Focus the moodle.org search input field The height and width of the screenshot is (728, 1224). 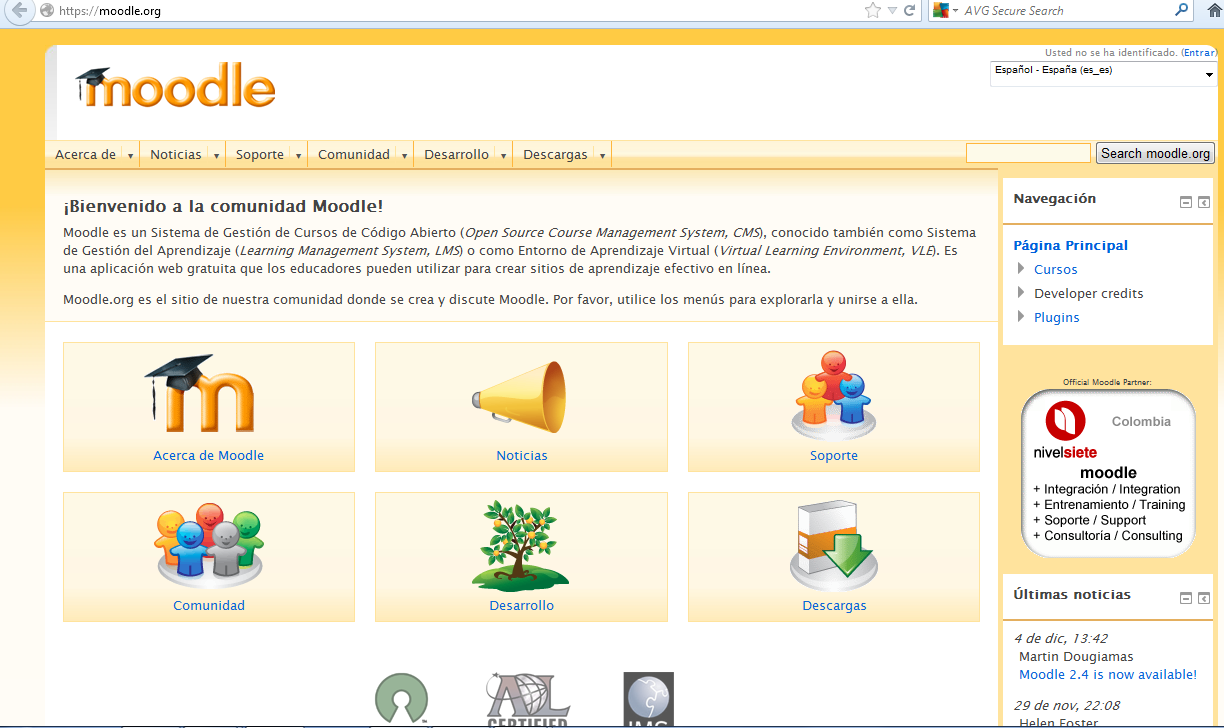click(1028, 153)
